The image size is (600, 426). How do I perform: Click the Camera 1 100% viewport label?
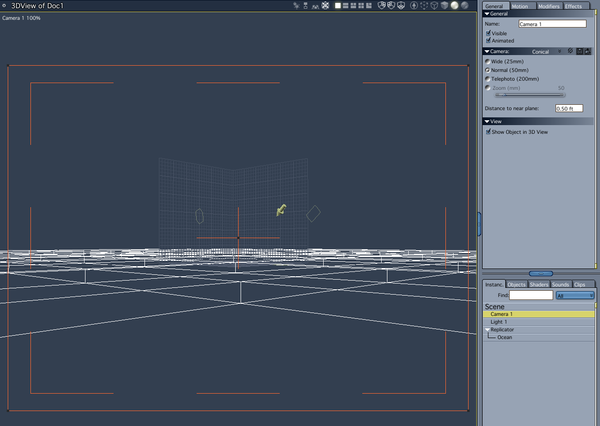[21, 18]
